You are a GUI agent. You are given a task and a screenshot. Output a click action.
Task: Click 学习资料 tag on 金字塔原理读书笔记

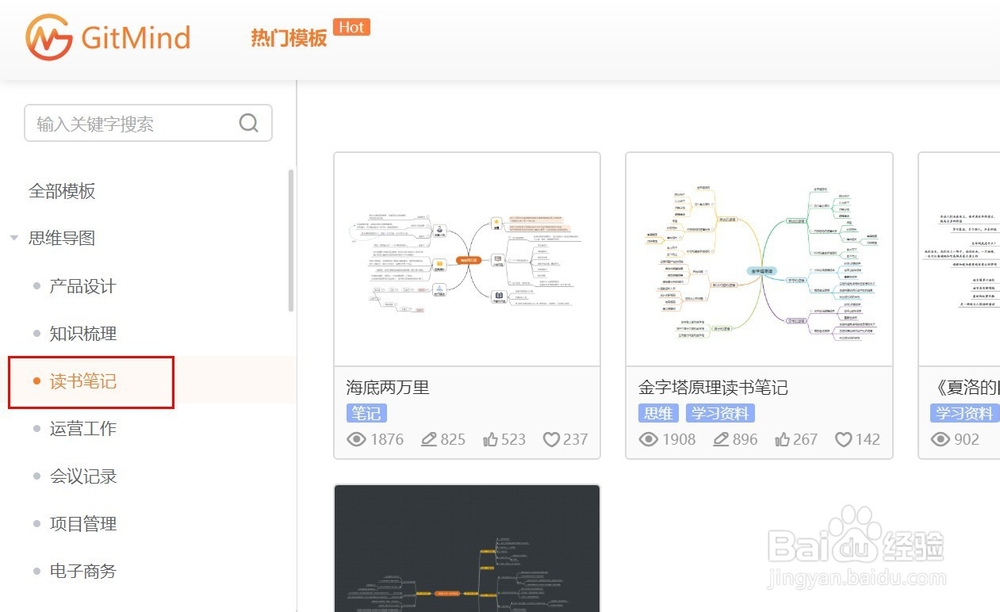click(x=720, y=413)
